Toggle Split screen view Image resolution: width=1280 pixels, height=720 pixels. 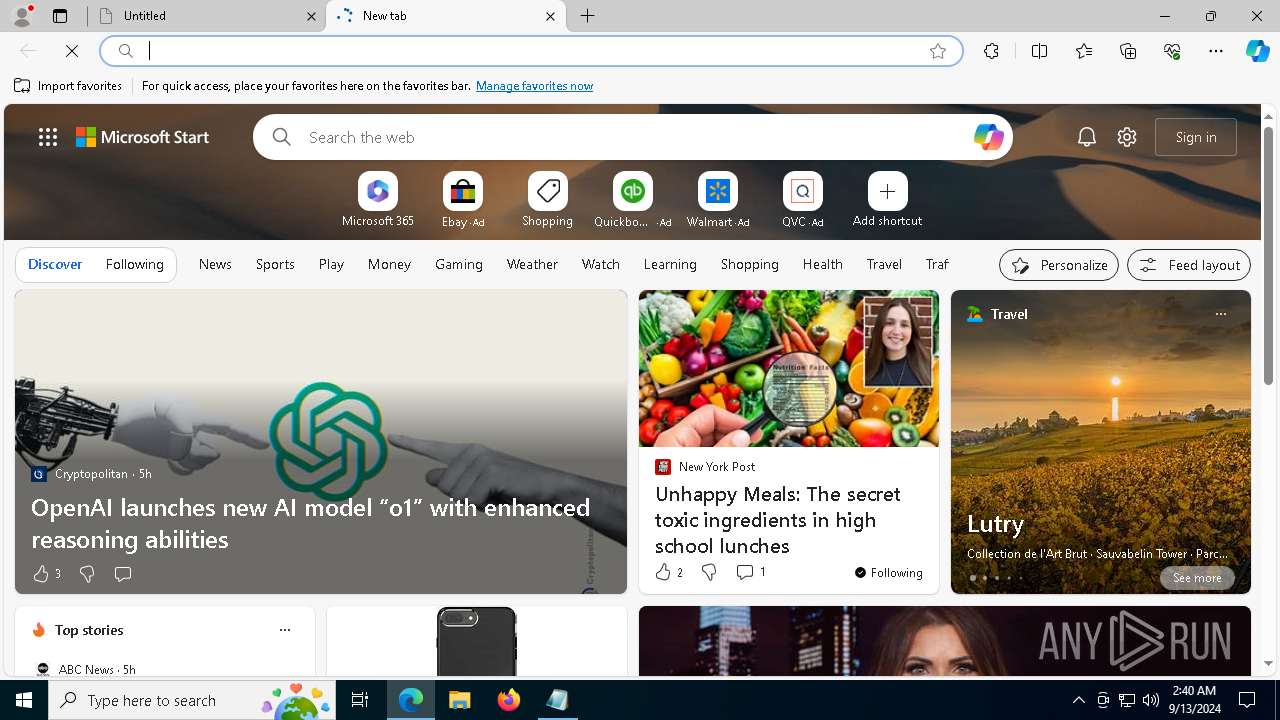pyautogui.click(x=1039, y=51)
